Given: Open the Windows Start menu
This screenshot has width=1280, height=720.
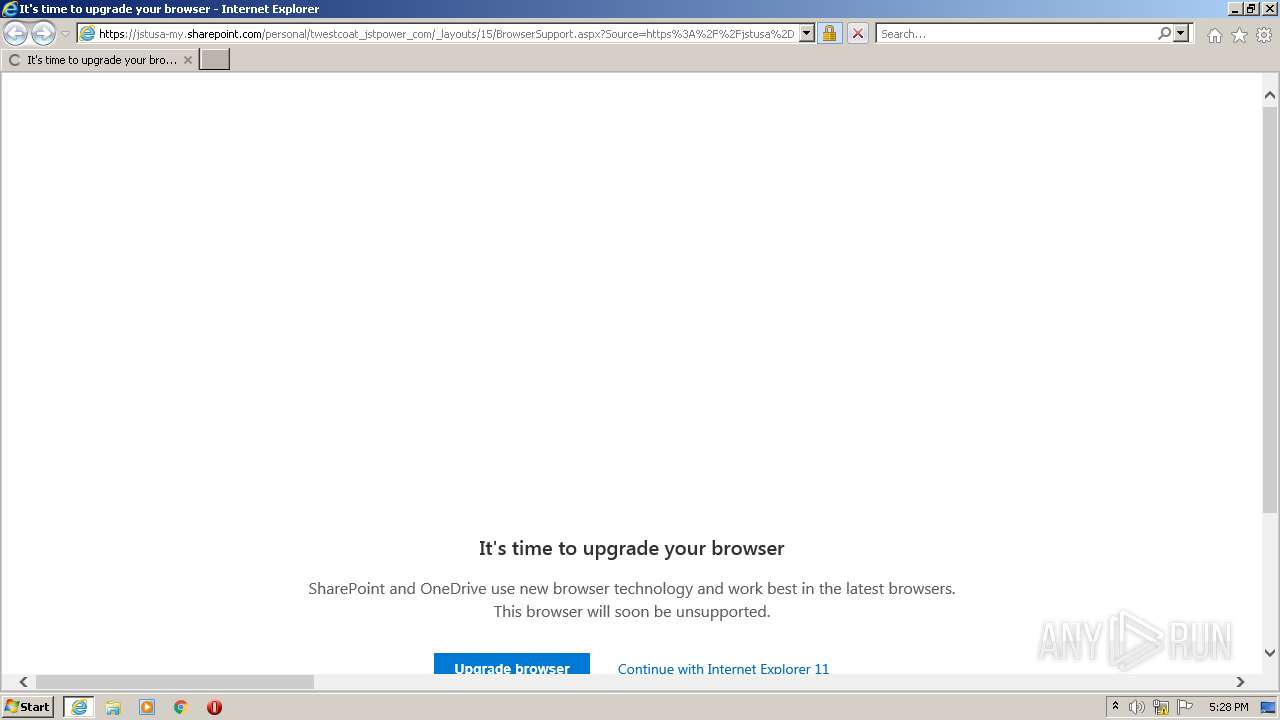Looking at the screenshot, I should click(x=27, y=707).
